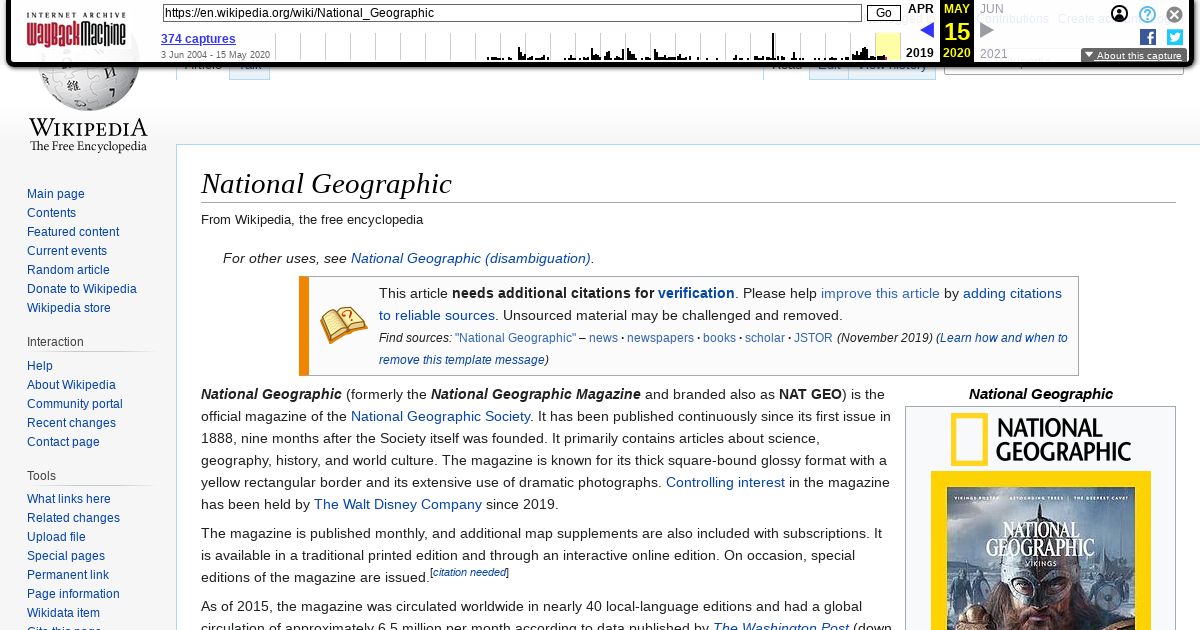Open Related changes tool
Viewport: 1200px width, 630px height.
73,518
